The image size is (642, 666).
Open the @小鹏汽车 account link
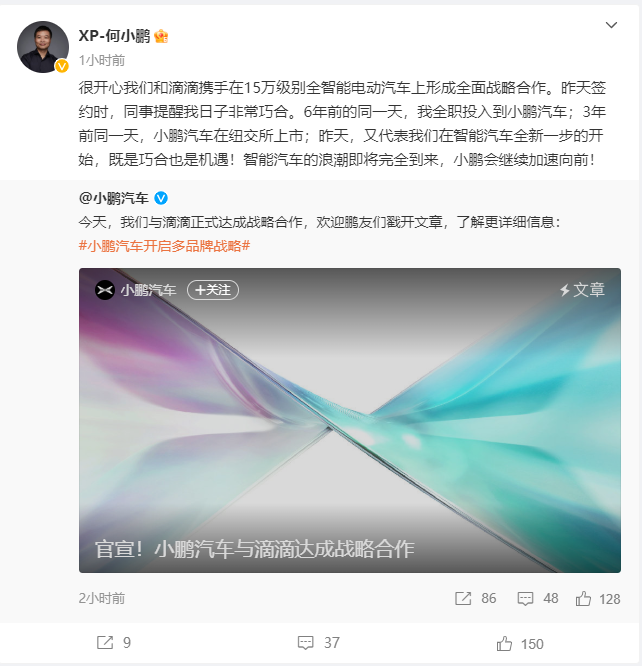(x=113, y=198)
